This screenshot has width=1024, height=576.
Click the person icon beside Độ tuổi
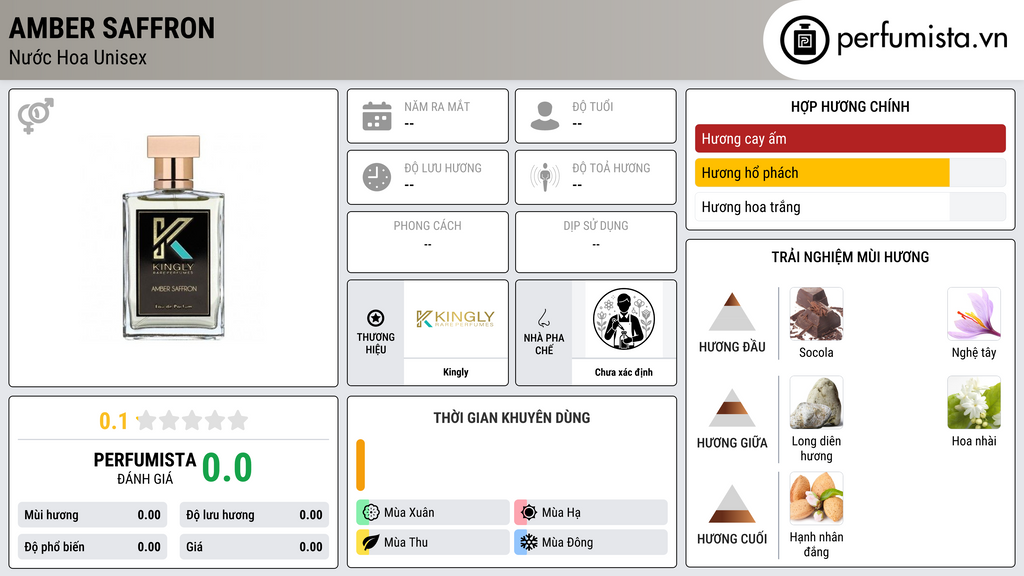point(545,116)
